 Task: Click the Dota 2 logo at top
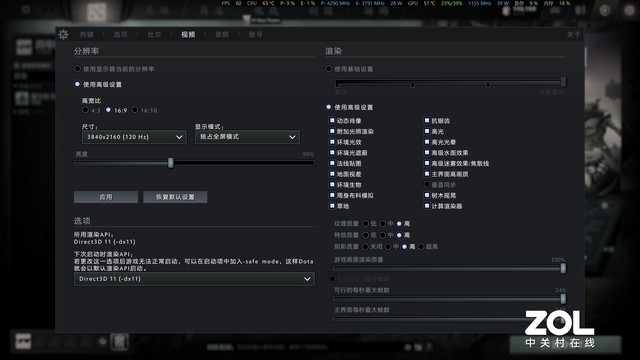pos(96,11)
